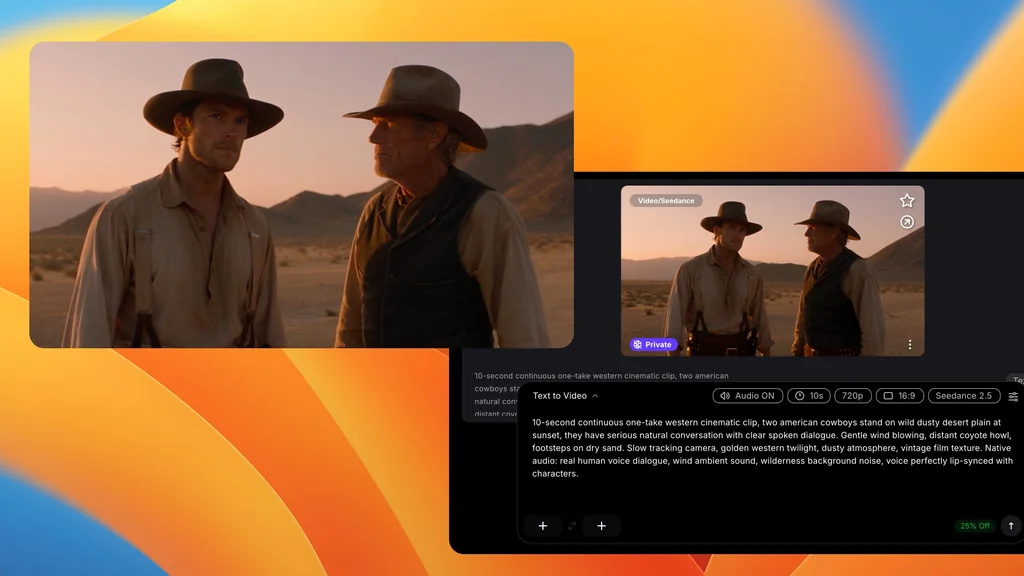Add last frame with the right plus button

coord(601,526)
